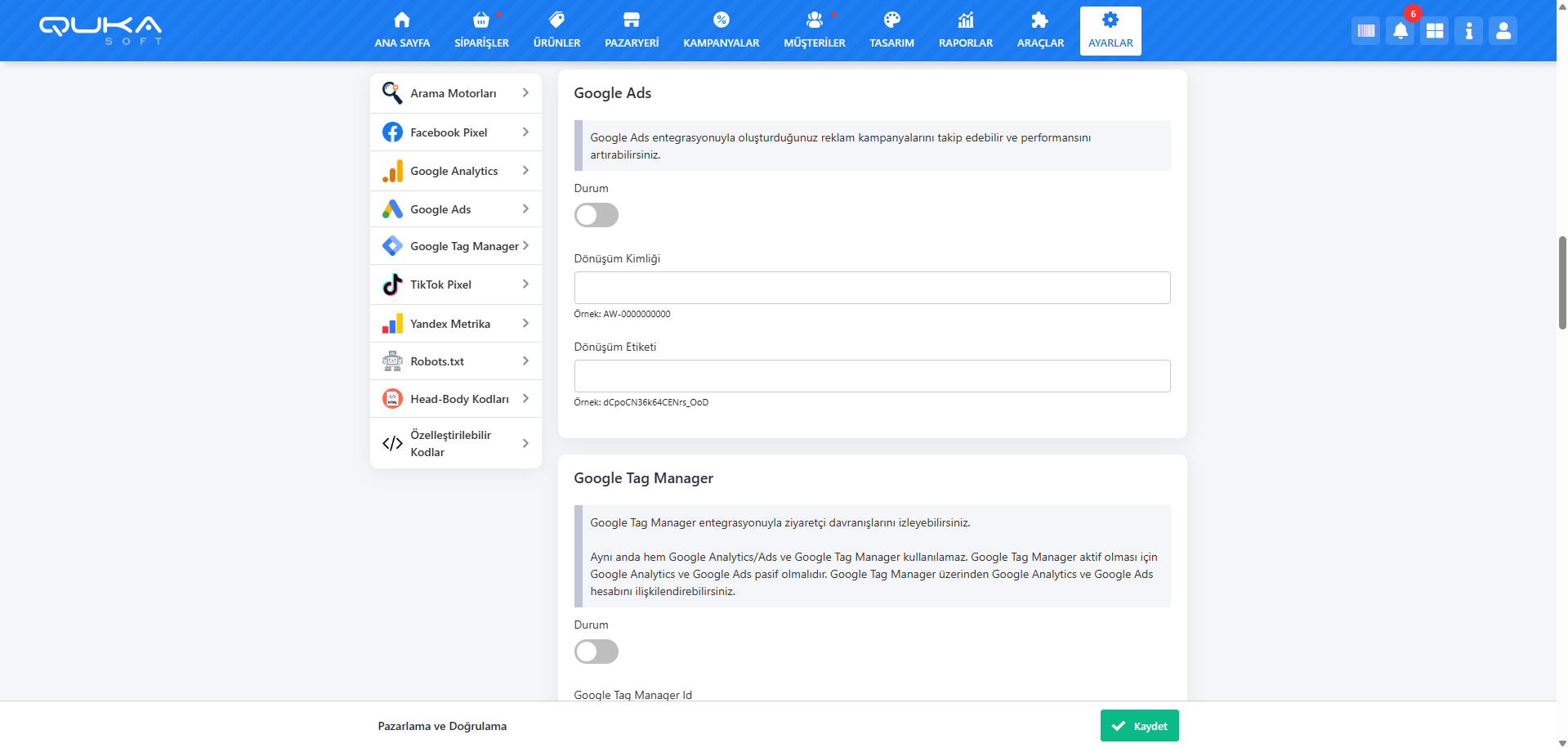Viewport: 1568px width, 748px height.
Task: Click the barcode icon in header
Action: pos(1365,31)
